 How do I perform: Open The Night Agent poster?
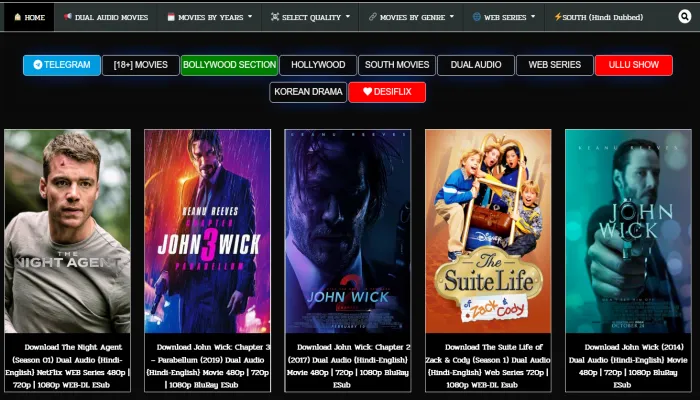coord(67,231)
